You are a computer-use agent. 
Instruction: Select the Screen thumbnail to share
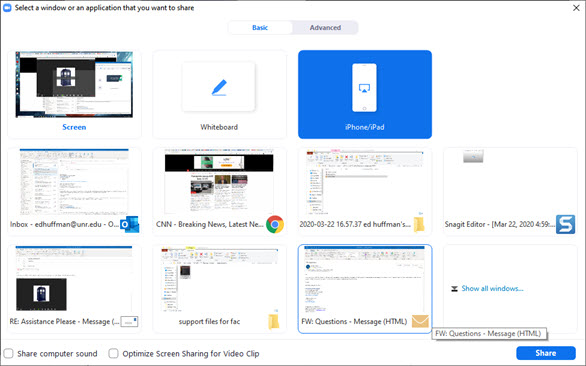[74, 84]
